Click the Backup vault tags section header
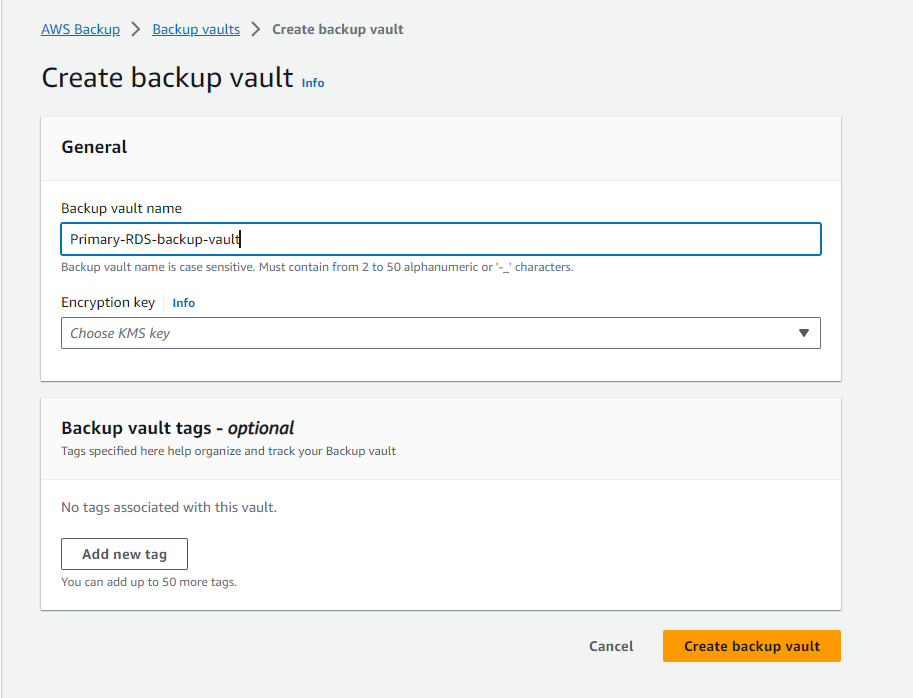The width and height of the screenshot is (913, 698). 178,428
